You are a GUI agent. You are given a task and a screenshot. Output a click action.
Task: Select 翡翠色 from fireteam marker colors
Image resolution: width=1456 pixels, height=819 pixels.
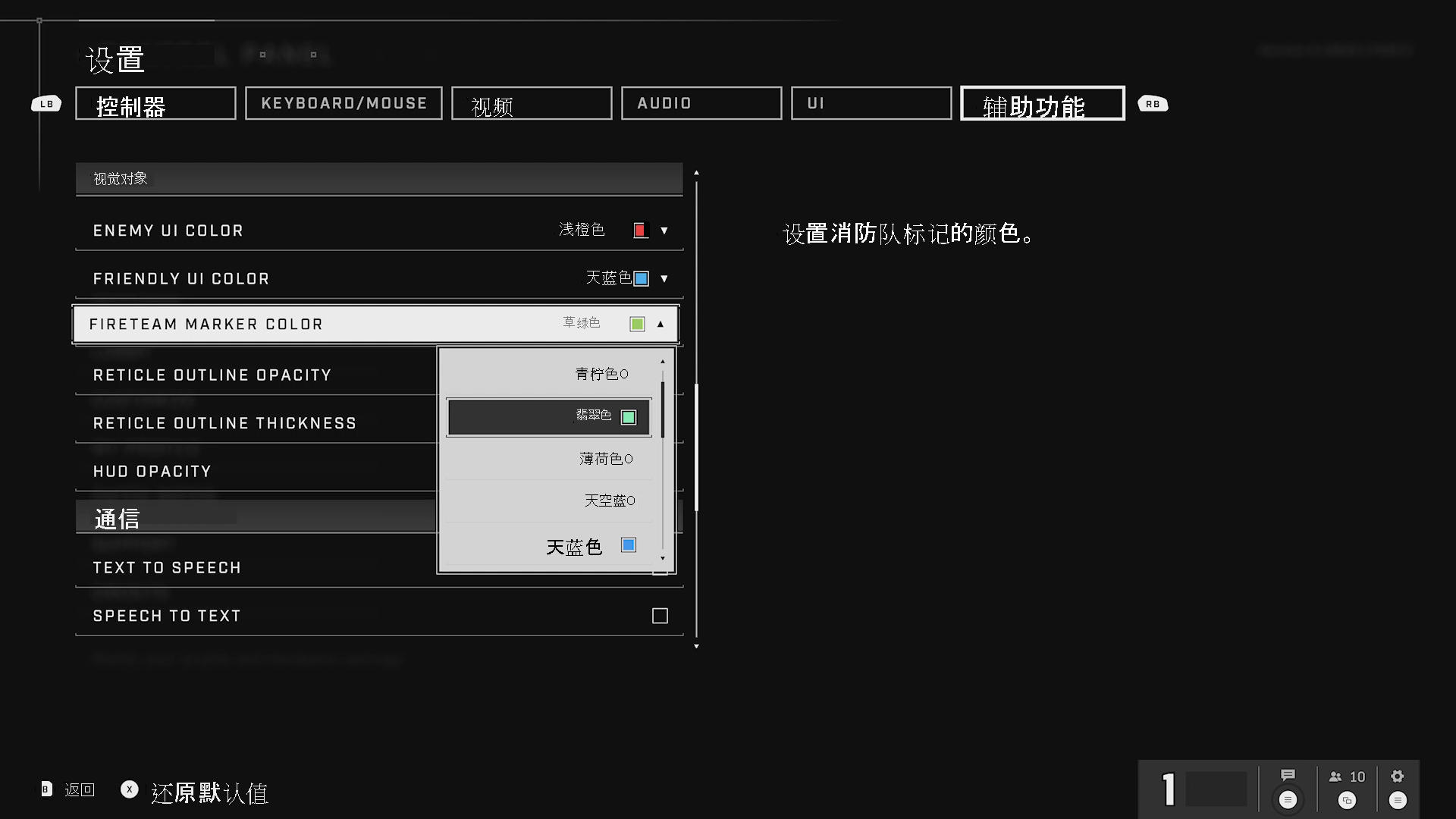(548, 416)
